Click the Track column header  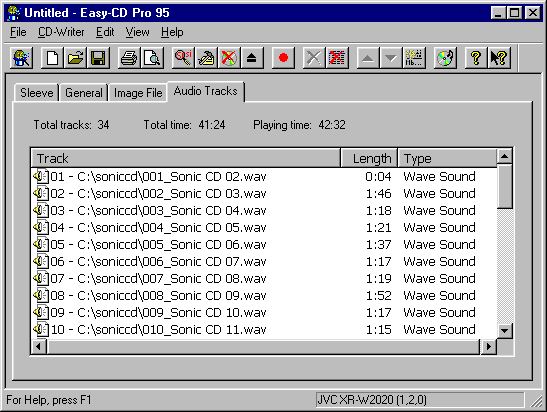click(x=186, y=158)
